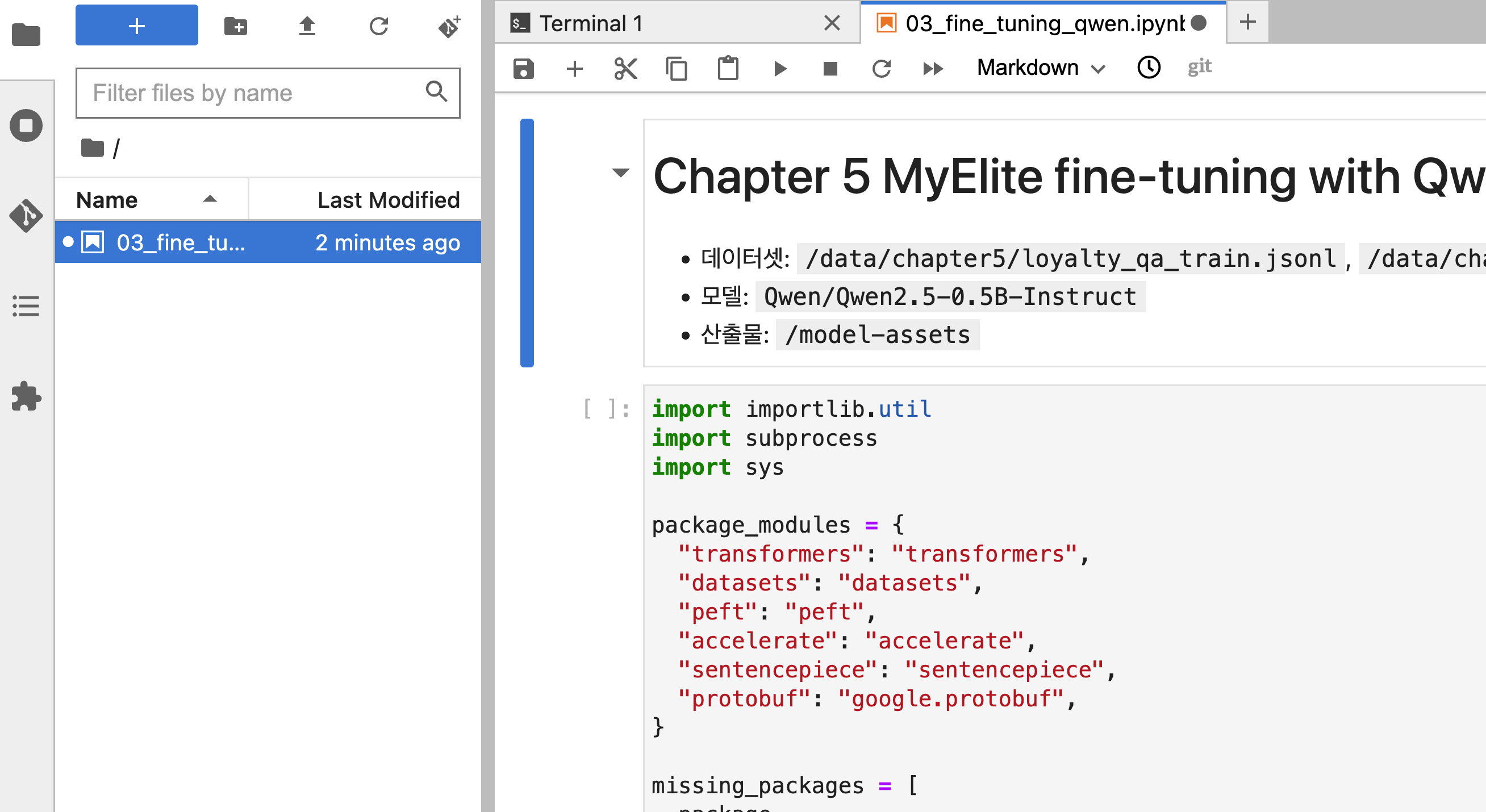
Task: Click the blue cell collapser bar
Action: pos(527,243)
